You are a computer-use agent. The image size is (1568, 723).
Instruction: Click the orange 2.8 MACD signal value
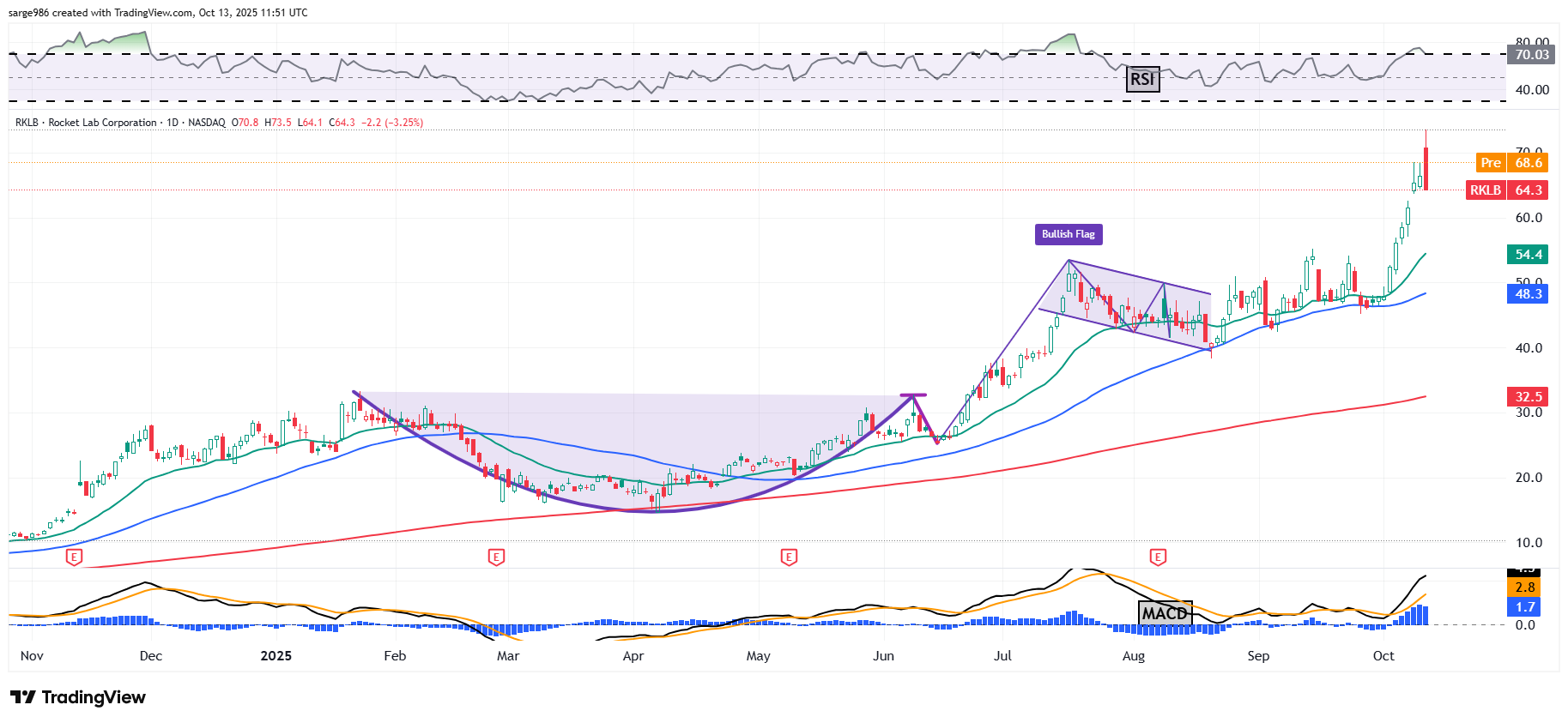click(x=1524, y=587)
